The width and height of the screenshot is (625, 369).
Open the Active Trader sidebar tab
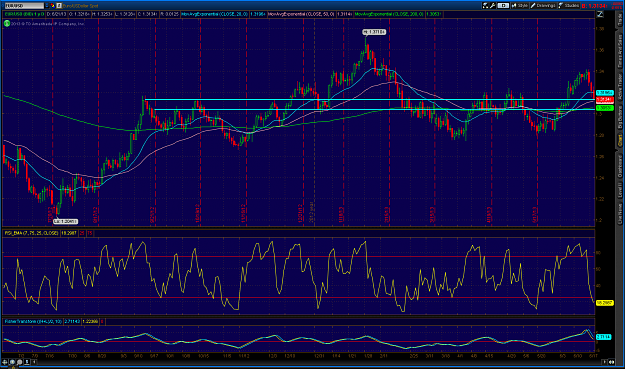tap(620, 87)
